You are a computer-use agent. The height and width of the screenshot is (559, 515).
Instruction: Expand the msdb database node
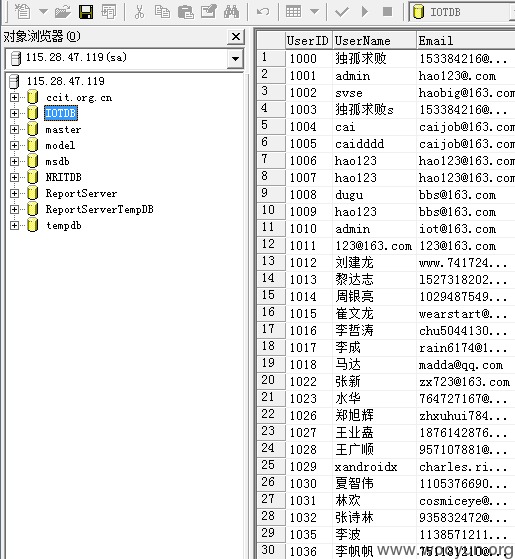point(14,161)
